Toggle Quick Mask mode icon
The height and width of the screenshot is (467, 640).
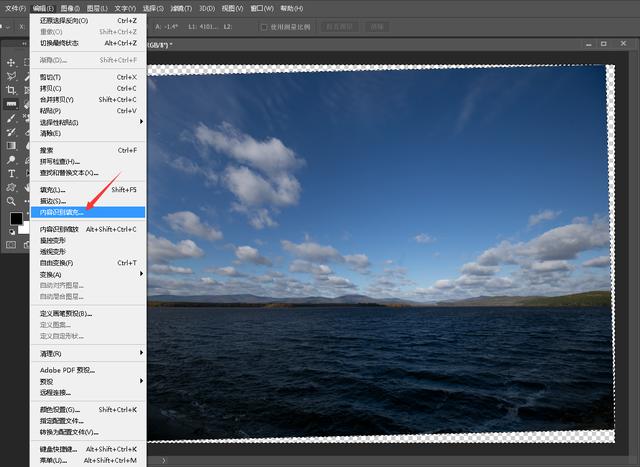click(12, 244)
